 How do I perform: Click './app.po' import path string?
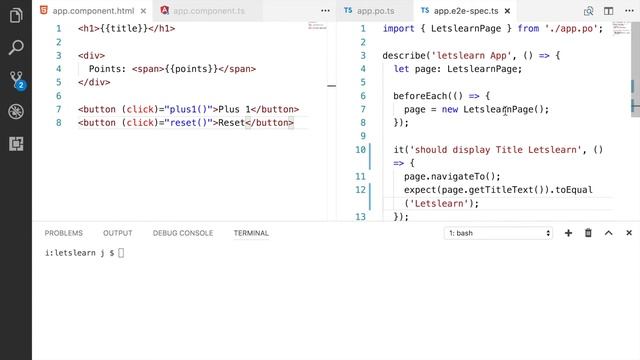571,29
